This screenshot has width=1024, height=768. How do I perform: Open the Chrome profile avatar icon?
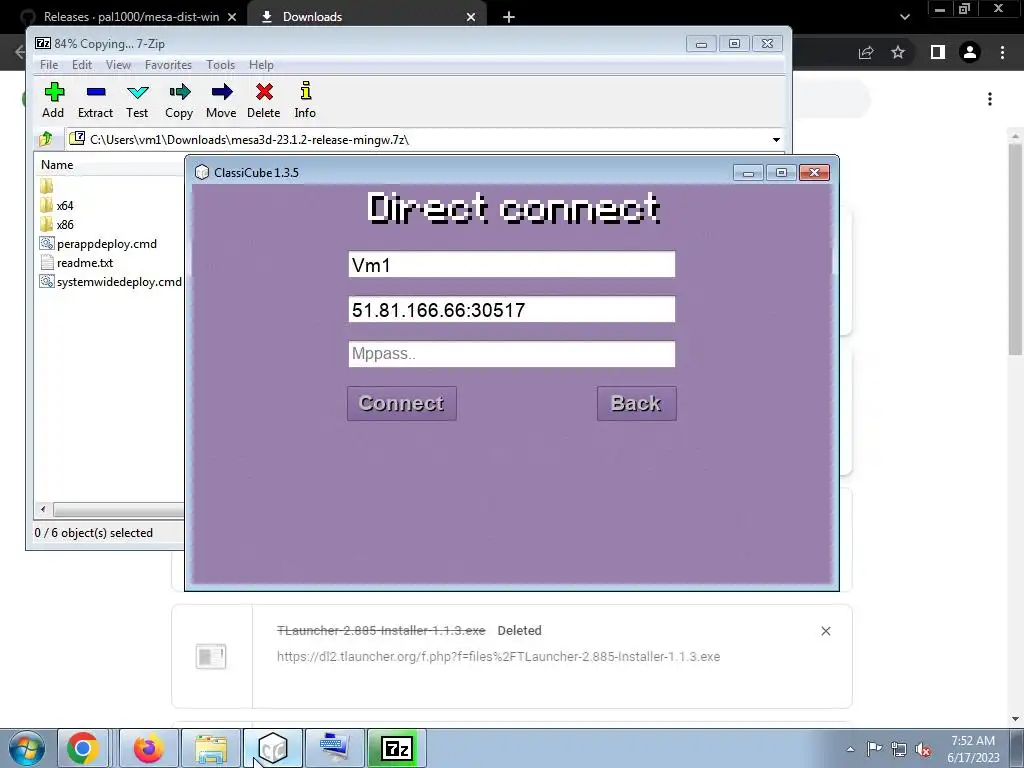click(970, 52)
